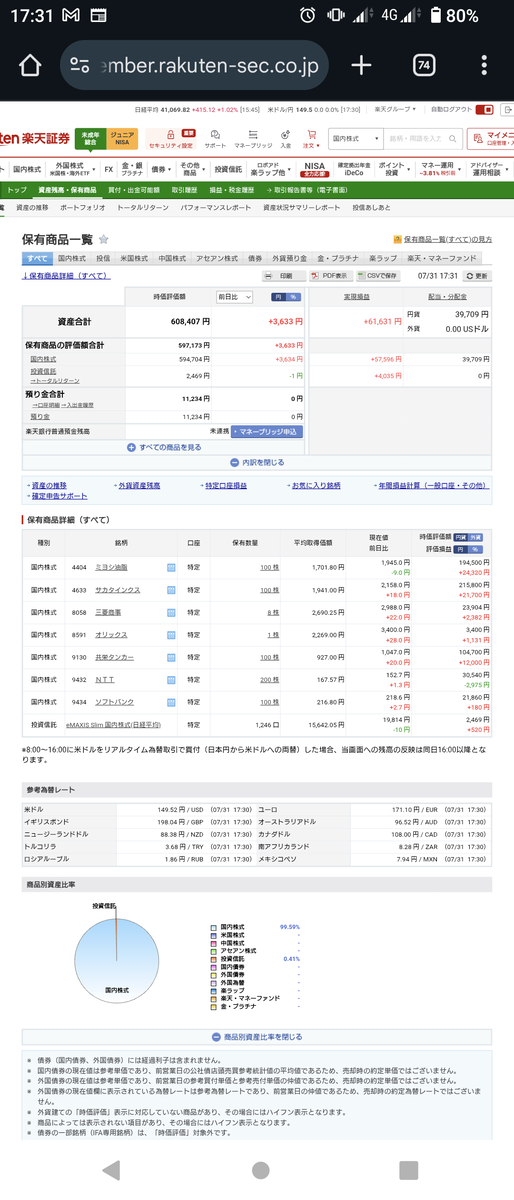
Task: Click the マネーブリッジ申込 button
Action: tap(266, 431)
